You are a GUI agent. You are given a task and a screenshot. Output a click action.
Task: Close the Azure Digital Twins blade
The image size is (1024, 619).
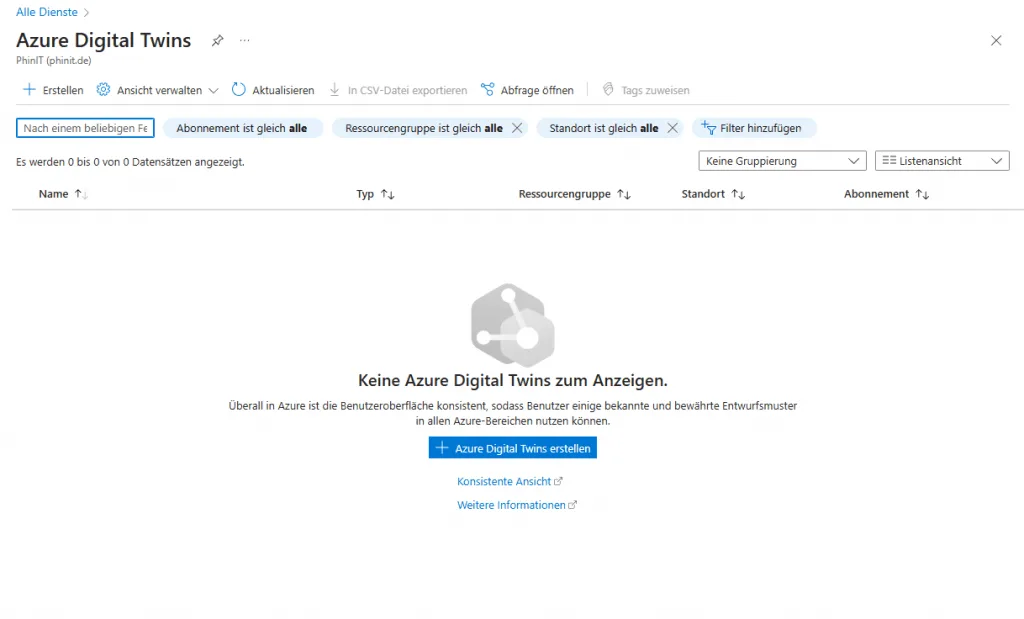click(x=996, y=41)
